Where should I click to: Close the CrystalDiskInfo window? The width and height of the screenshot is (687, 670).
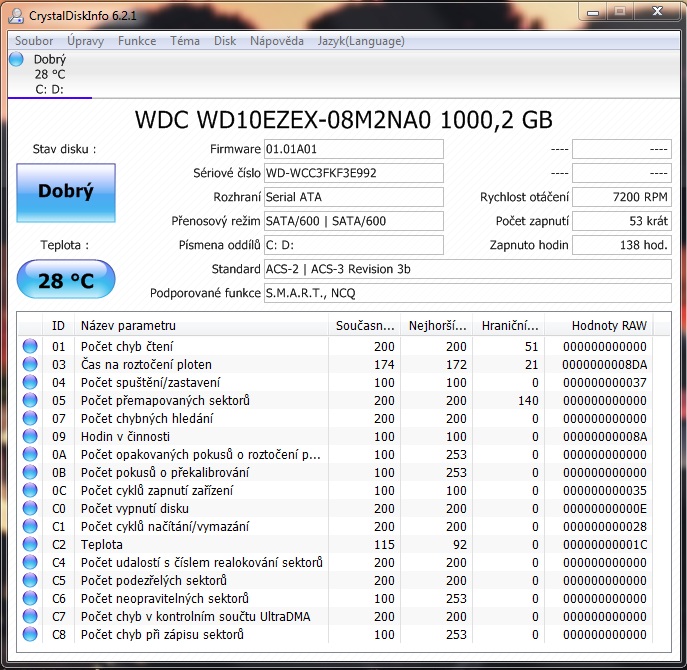coord(657,11)
